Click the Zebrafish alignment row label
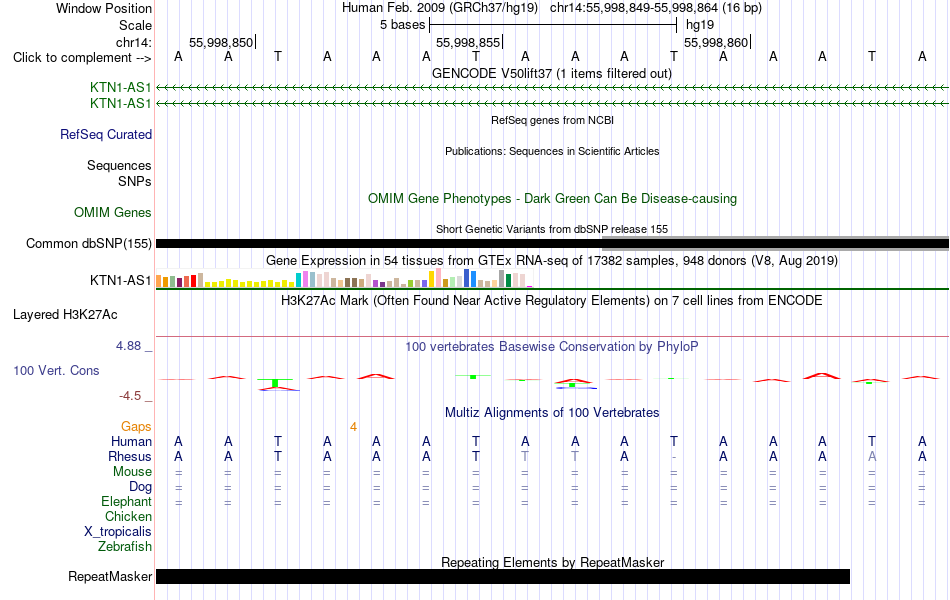Image resolution: width=950 pixels, height=600 pixels. pos(125,547)
